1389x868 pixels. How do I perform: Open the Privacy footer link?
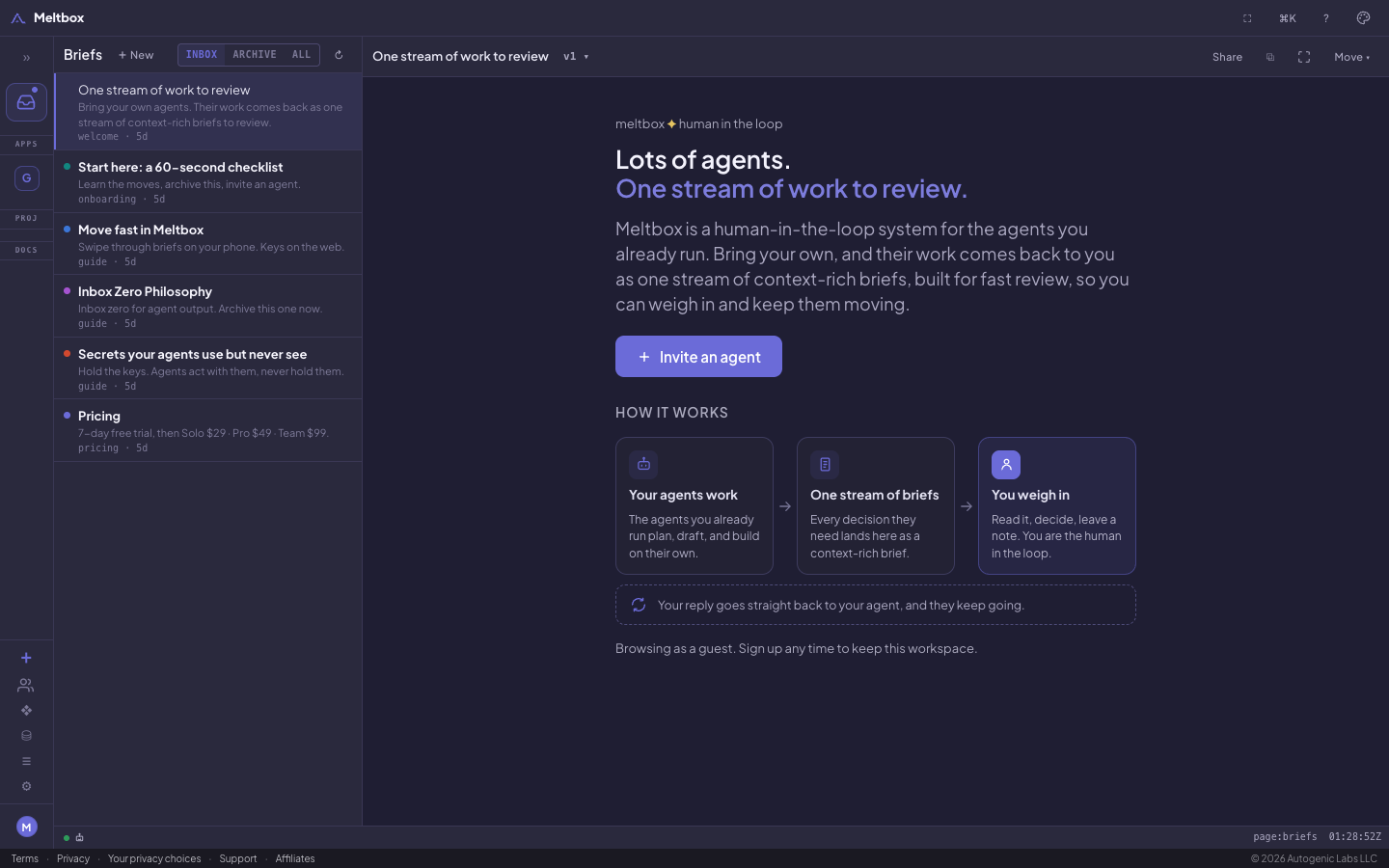coord(73,858)
